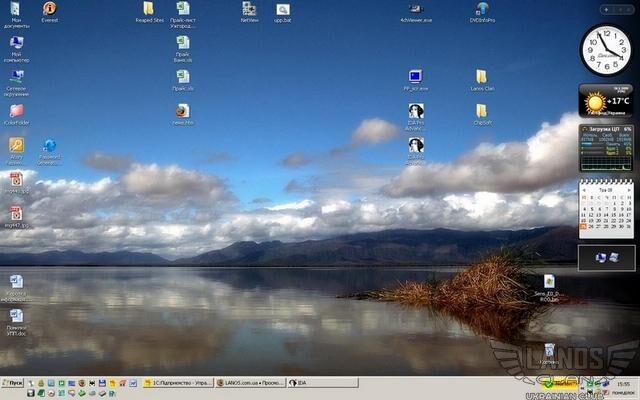Open the Reaped Sites folder

tap(149, 9)
